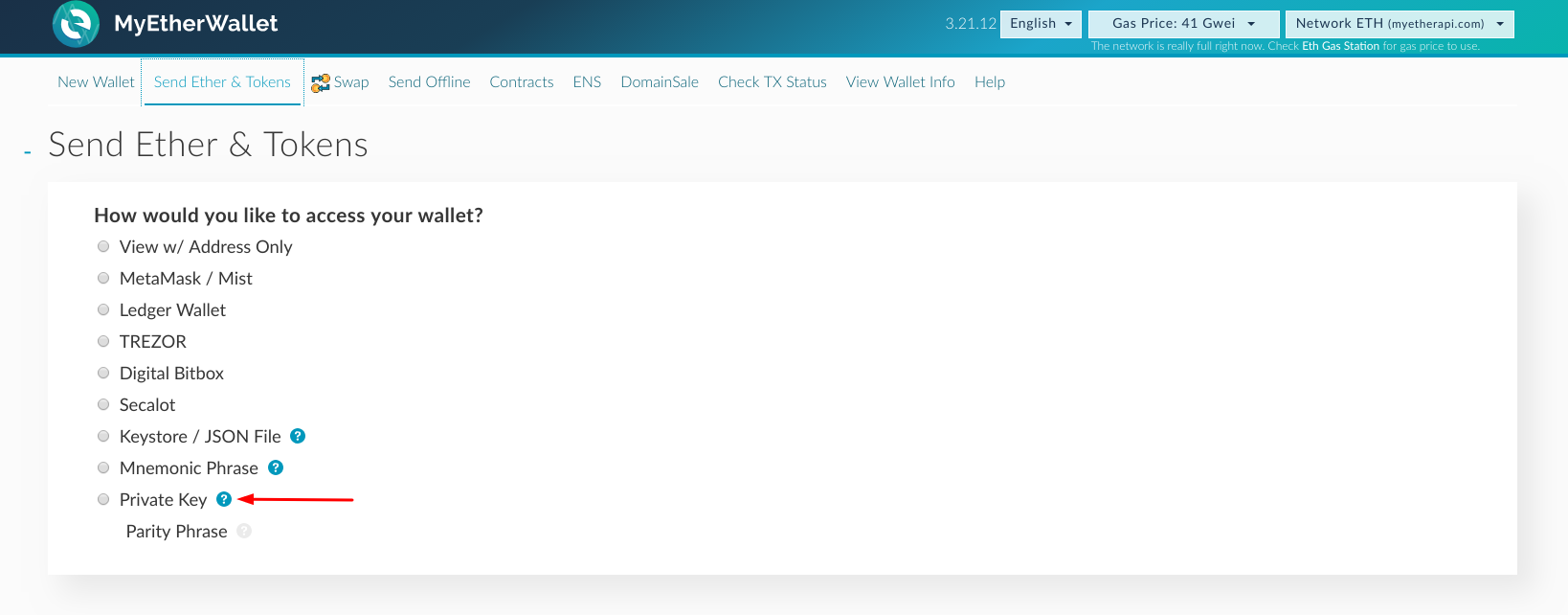The width and height of the screenshot is (1568, 615).
Task: Go to the New Wallet tab
Action: click(x=96, y=82)
